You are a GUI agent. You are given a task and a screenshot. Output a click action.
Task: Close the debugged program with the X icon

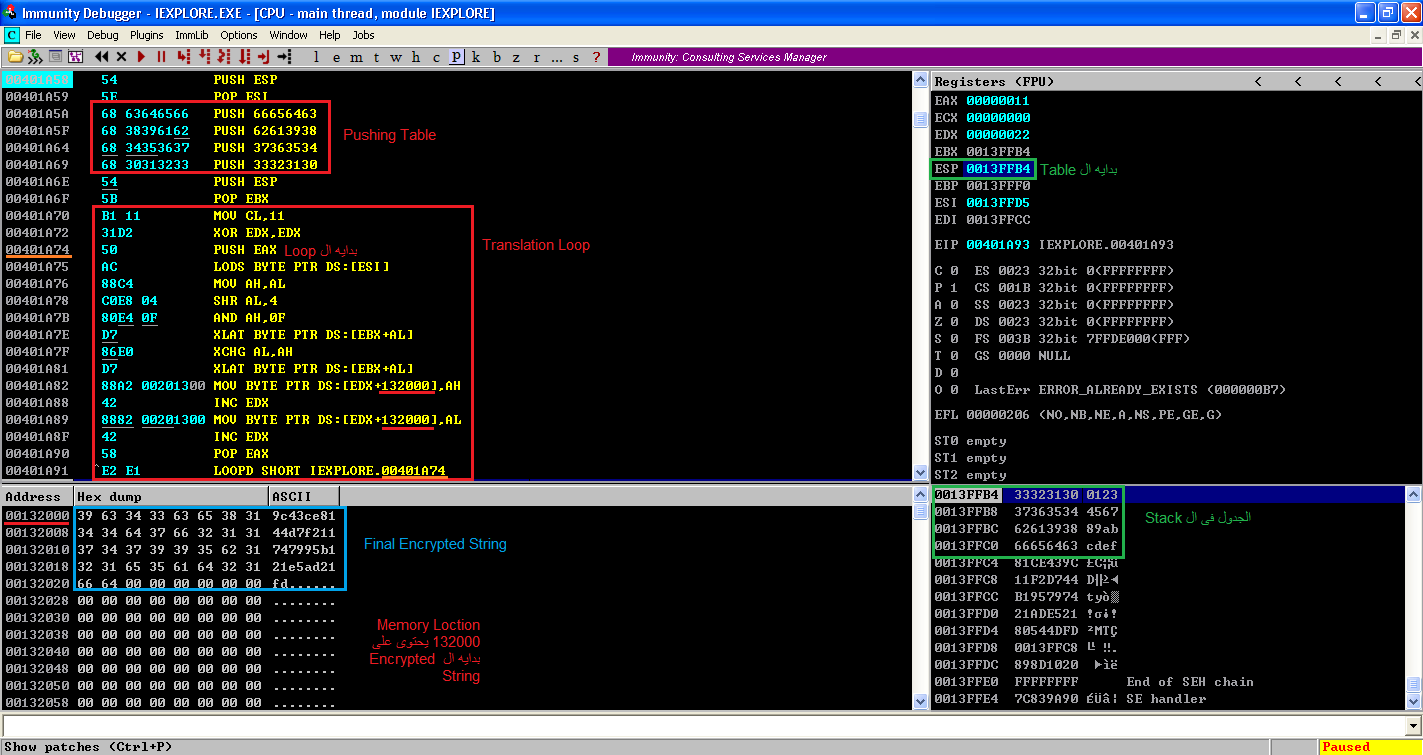(x=121, y=57)
